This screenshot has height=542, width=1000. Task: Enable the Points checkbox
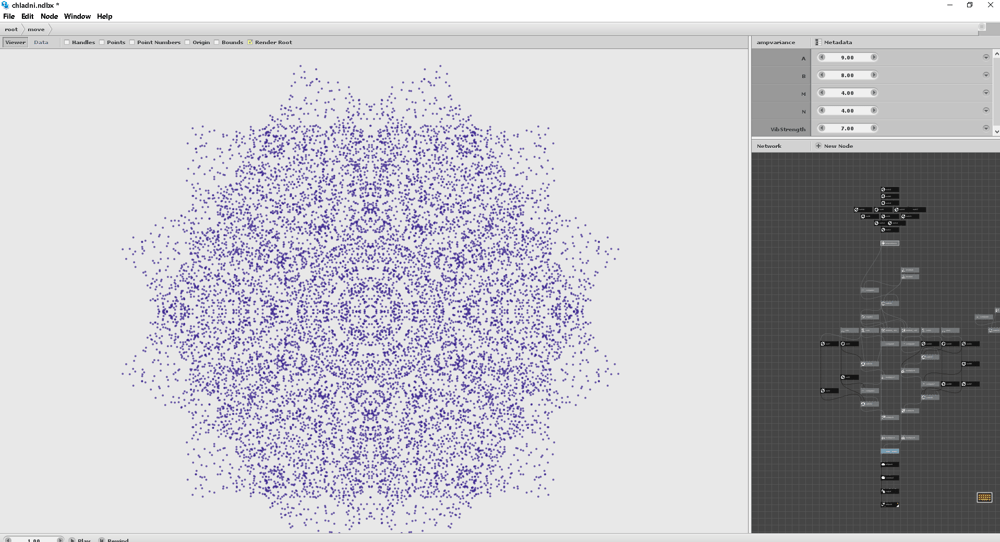[101, 42]
